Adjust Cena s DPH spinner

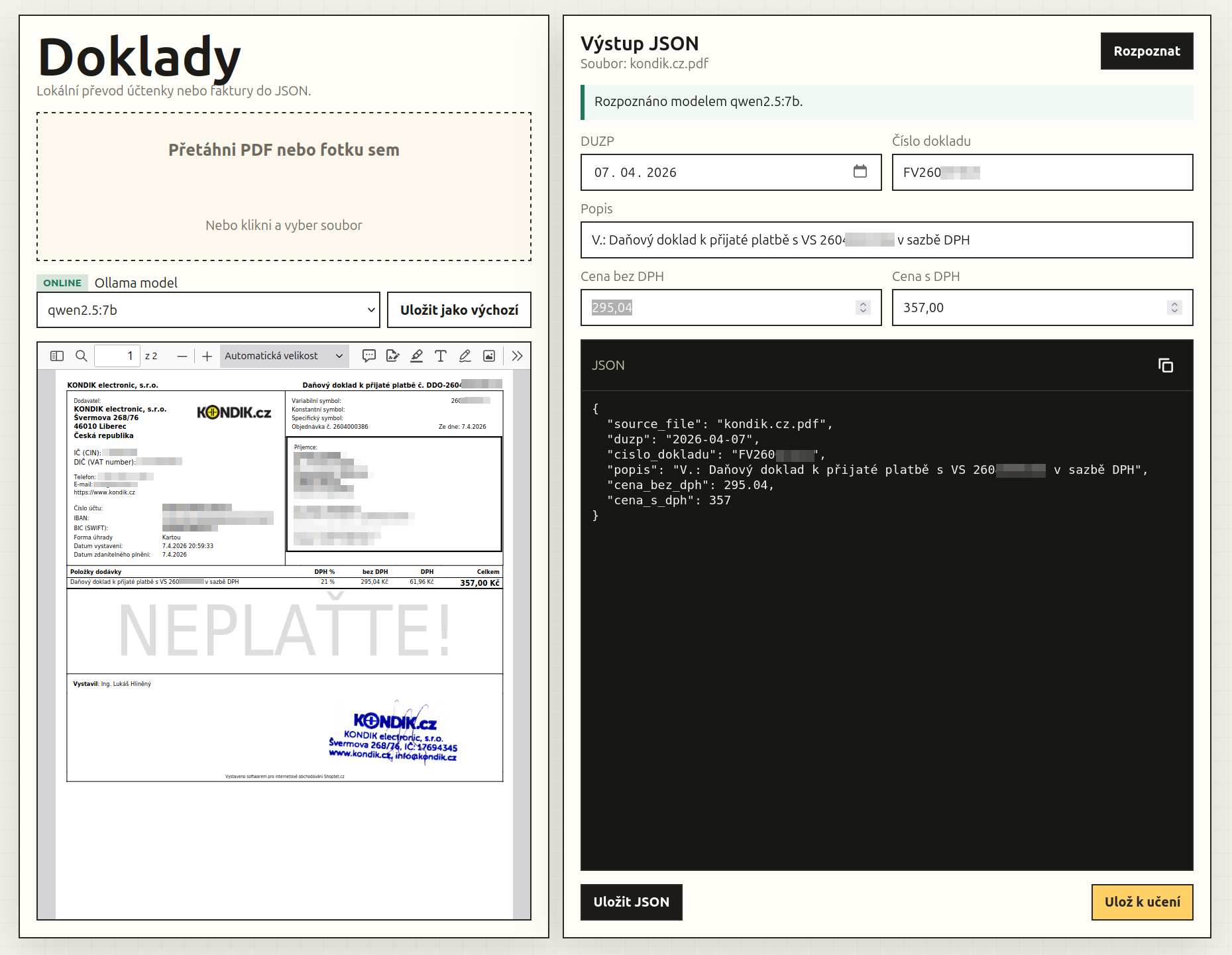pos(1174,308)
